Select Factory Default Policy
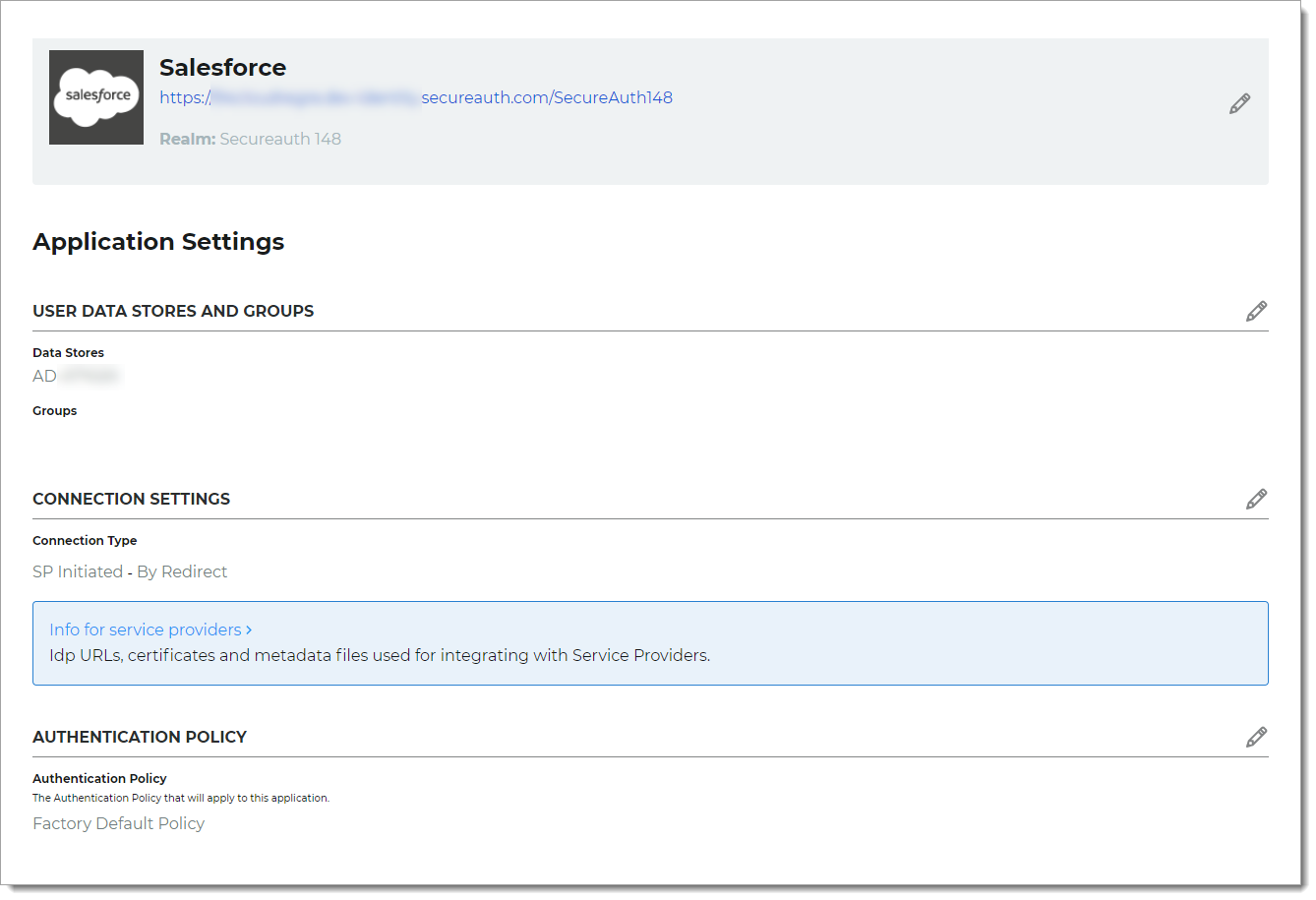1316x900 pixels. [118, 823]
